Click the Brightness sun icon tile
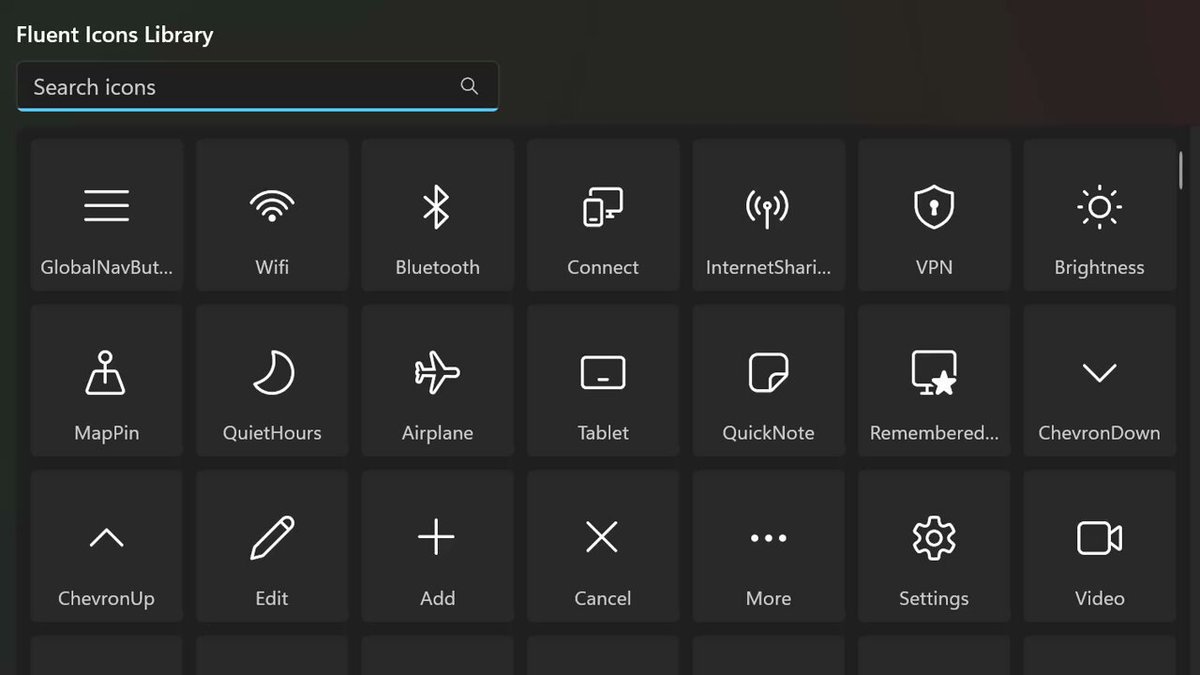The image size is (1200, 675). point(1099,215)
